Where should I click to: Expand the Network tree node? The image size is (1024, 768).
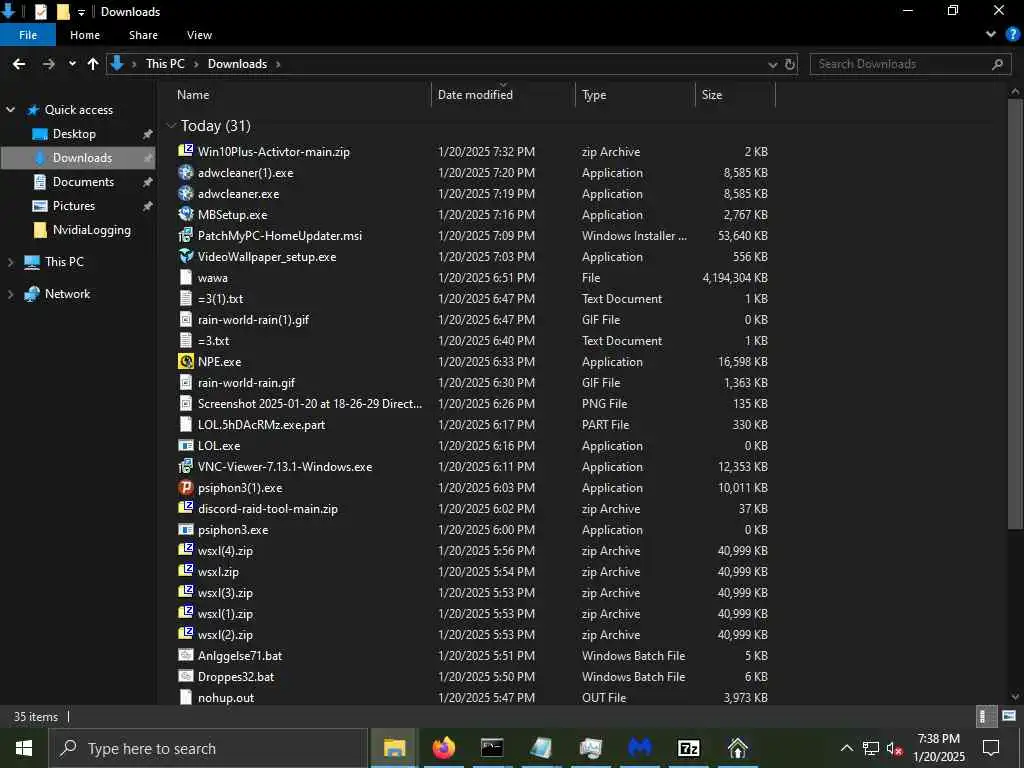pyautogui.click(x=10, y=294)
